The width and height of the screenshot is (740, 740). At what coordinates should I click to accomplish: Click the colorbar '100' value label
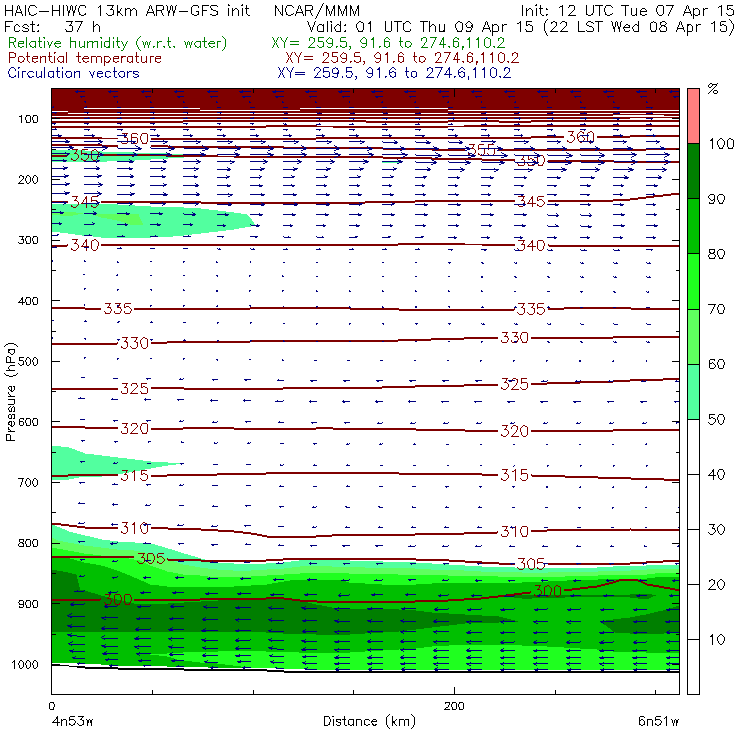click(x=722, y=143)
